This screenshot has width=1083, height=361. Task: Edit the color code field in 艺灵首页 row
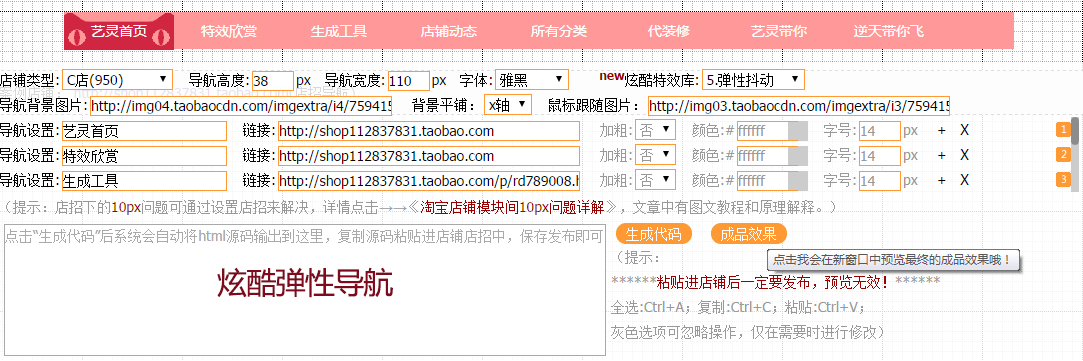763,131
